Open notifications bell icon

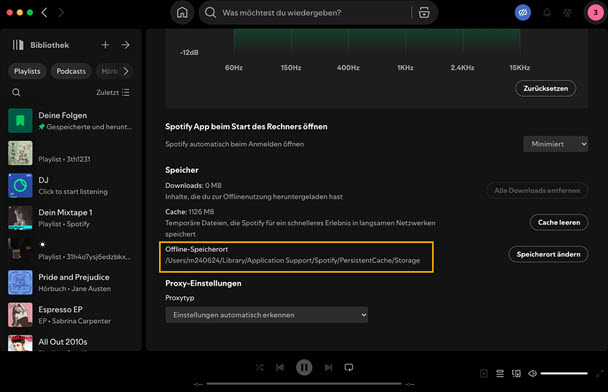click(x=547, y=13)
